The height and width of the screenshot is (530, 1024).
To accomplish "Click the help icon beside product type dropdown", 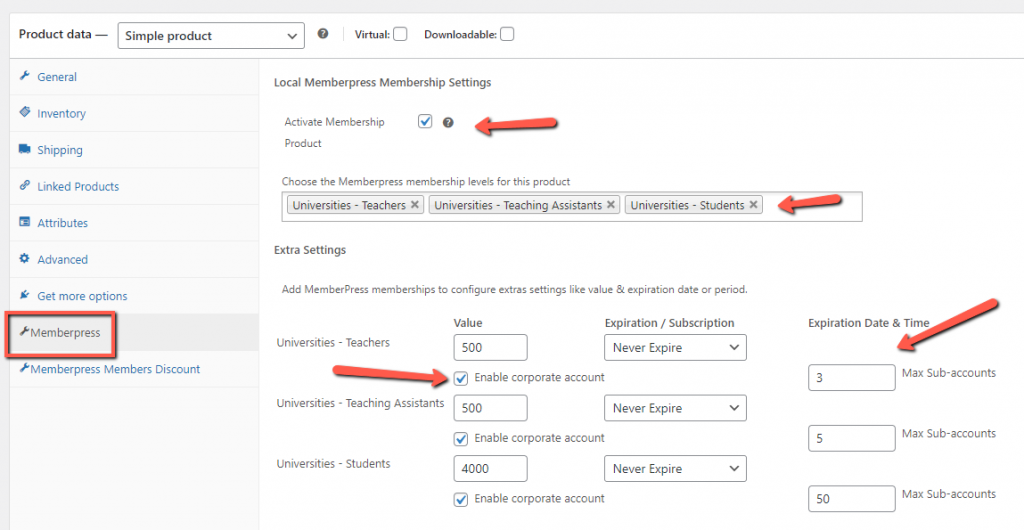I will tap(323, 34).
